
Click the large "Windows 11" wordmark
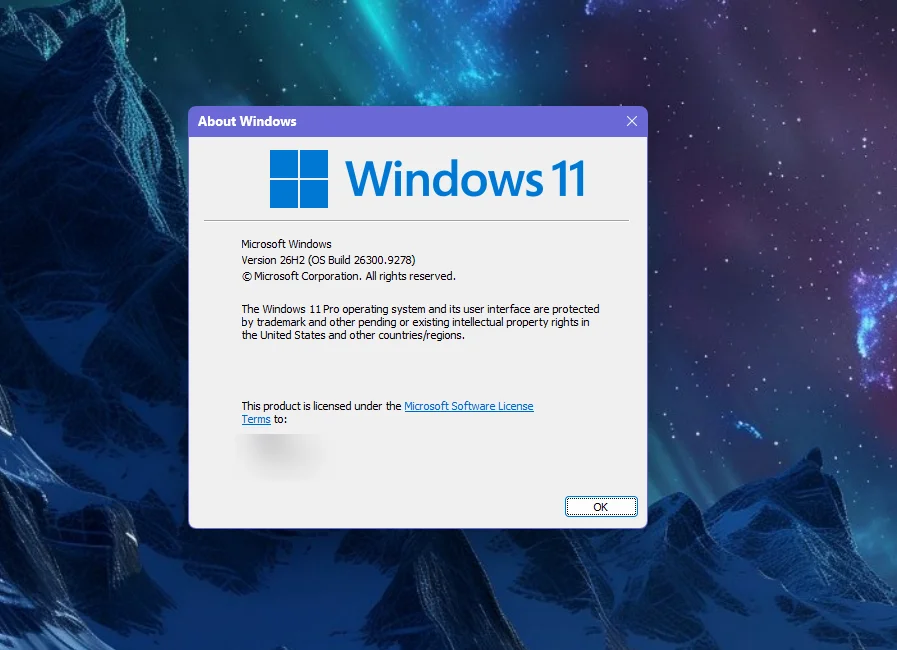tap(466, 179)
